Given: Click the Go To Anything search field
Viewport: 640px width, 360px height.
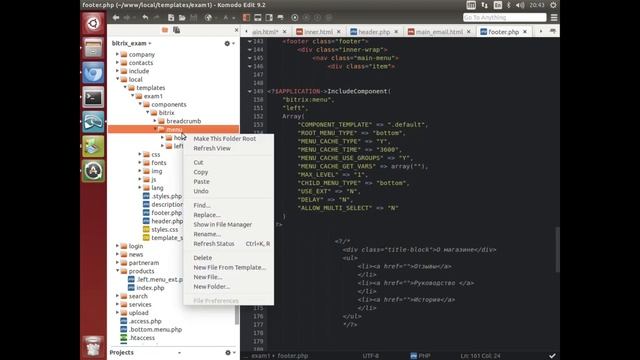Looking at the screenshot, I should click(504, 17).
